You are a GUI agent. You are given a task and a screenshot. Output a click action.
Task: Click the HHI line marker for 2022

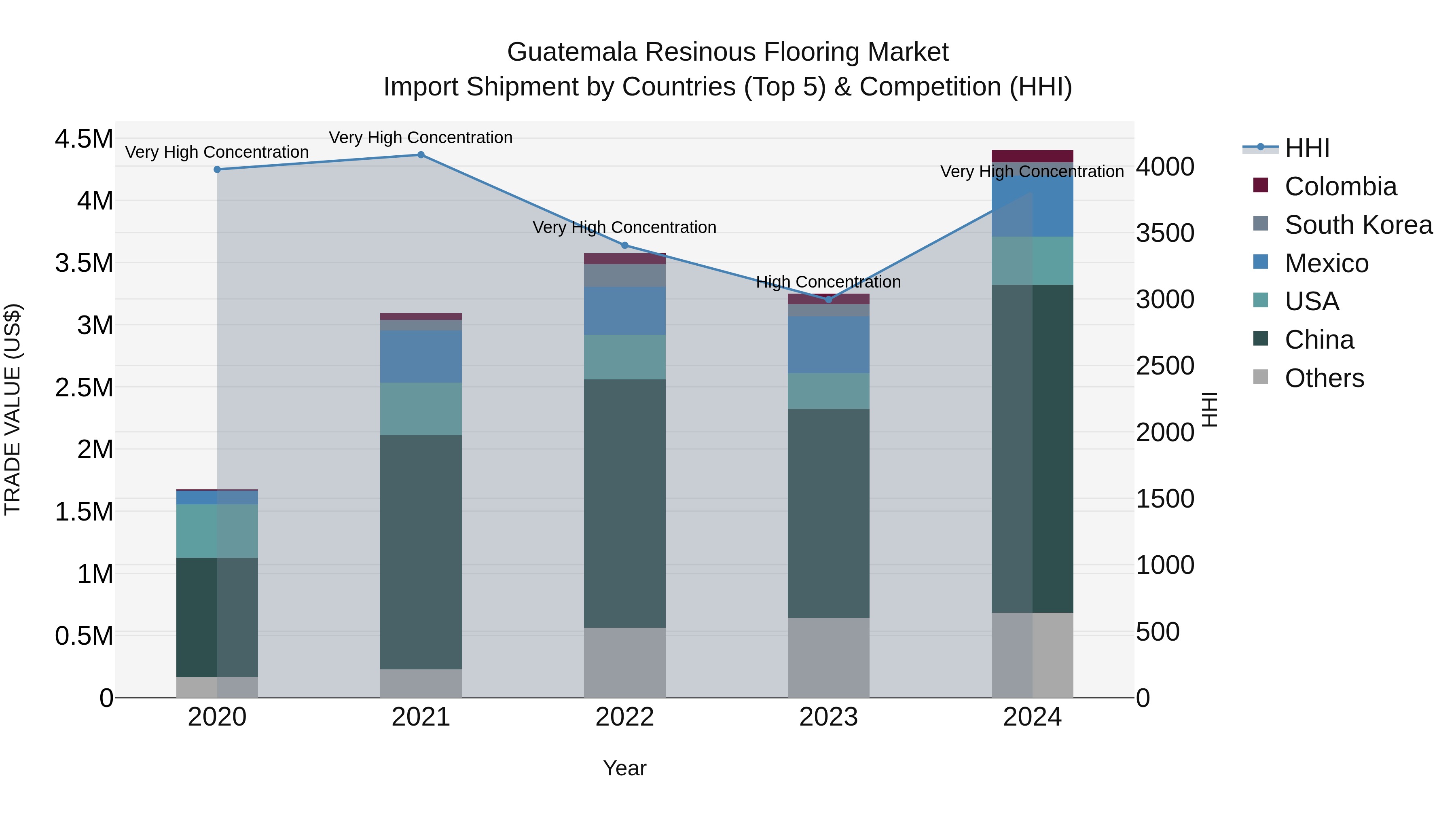[624, 245]
